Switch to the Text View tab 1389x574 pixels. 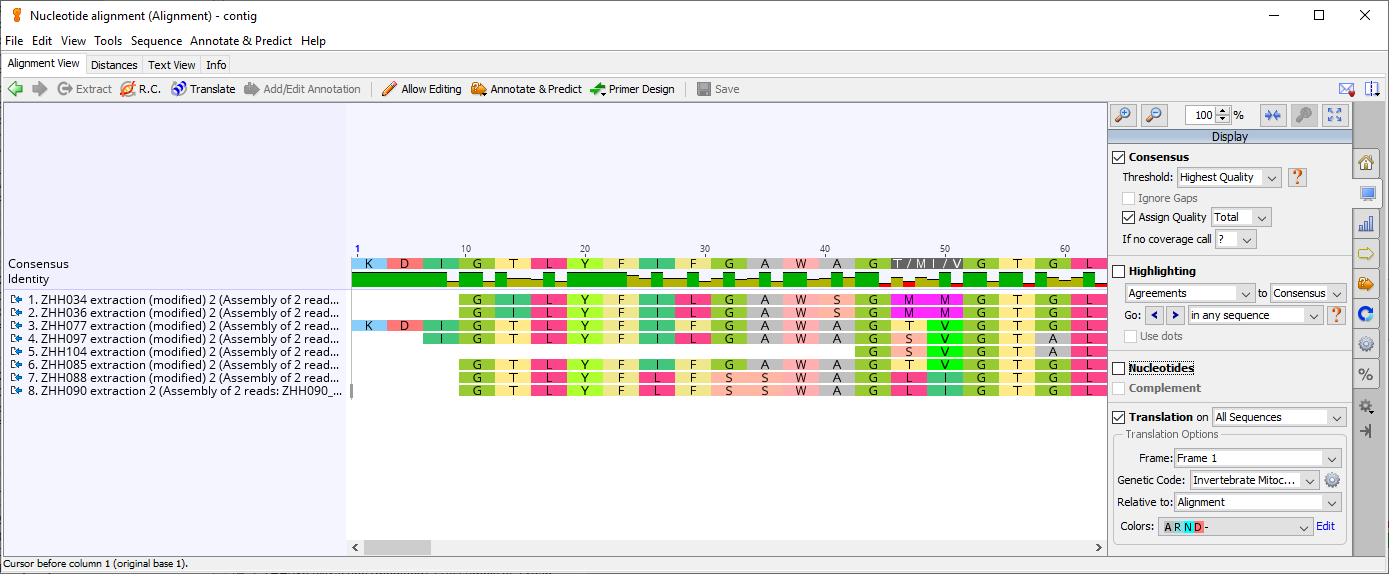pyautogui.click(x=172, y=65)
